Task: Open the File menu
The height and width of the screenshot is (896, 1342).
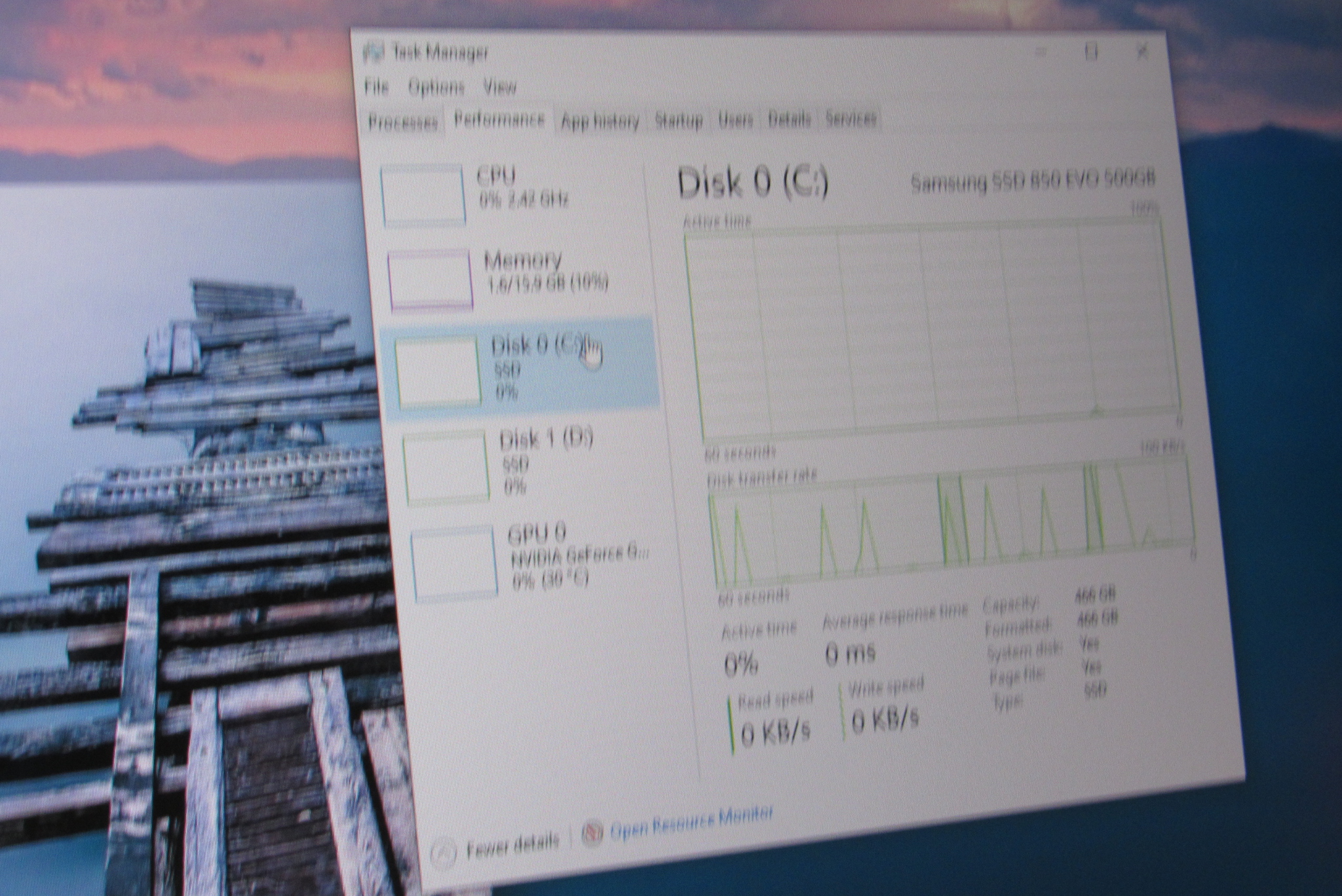Action: pyautogui.click(x=376, y=86)
